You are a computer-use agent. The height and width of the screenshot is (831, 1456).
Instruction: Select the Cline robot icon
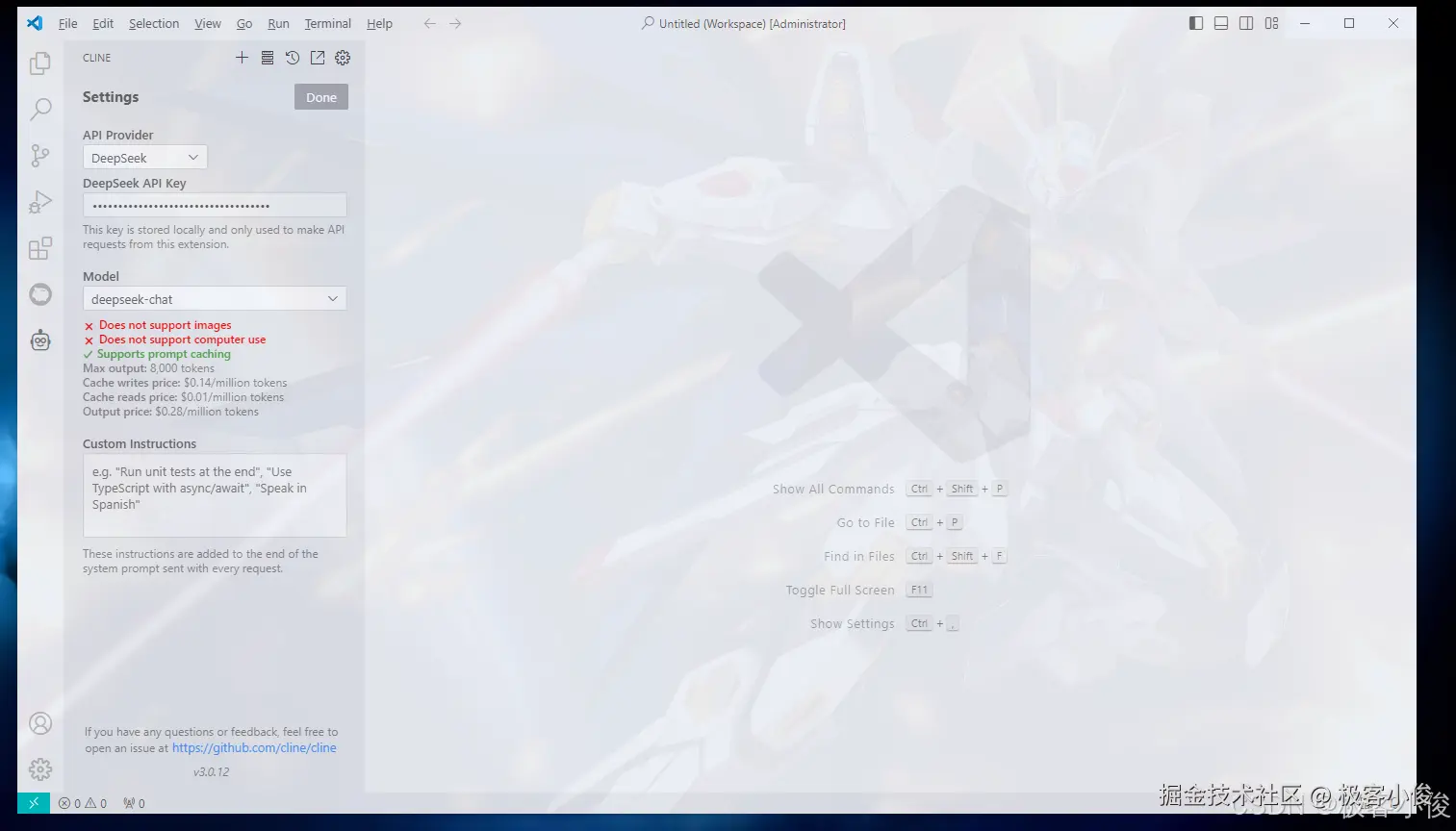(x=39, y=340)
